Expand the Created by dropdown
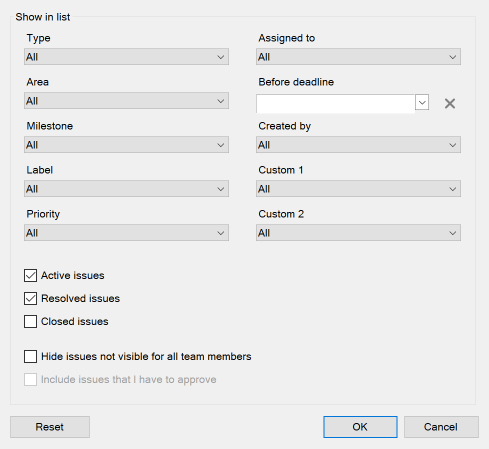 tap(358, 145)
